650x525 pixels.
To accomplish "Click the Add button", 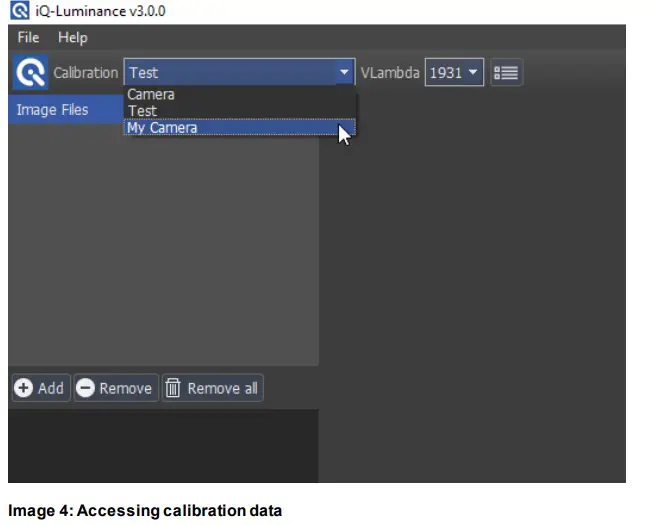I will click(41, 388).
